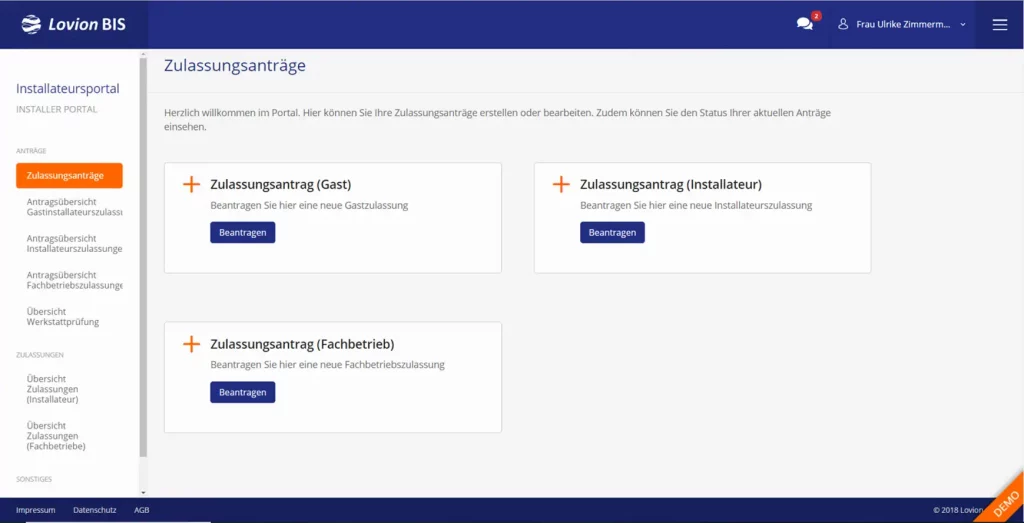Select Zulassungsanträge in the sidebar
The image size is (1024, 523).
(69, 175)
